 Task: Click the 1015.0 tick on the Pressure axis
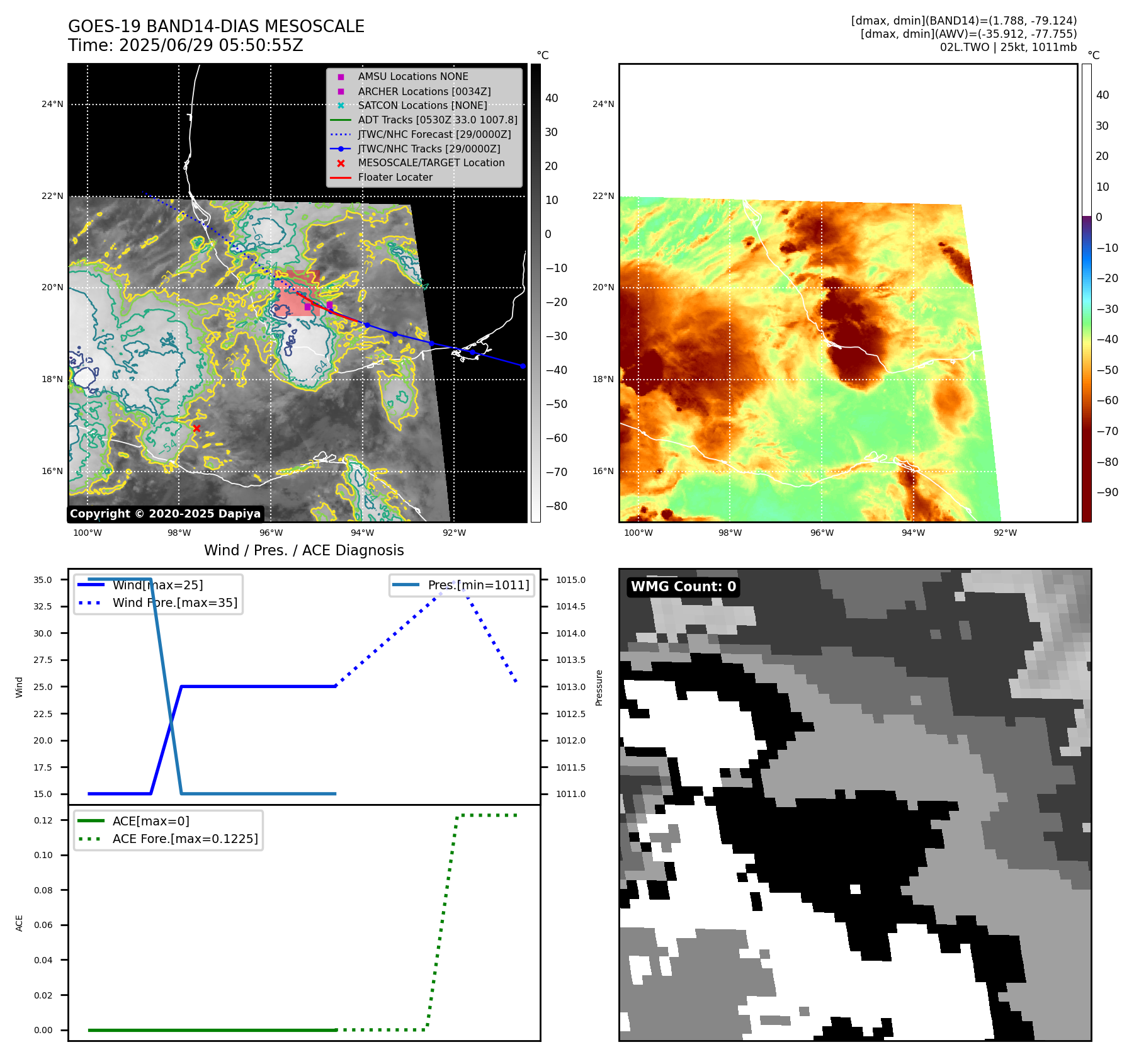point(570,580)
